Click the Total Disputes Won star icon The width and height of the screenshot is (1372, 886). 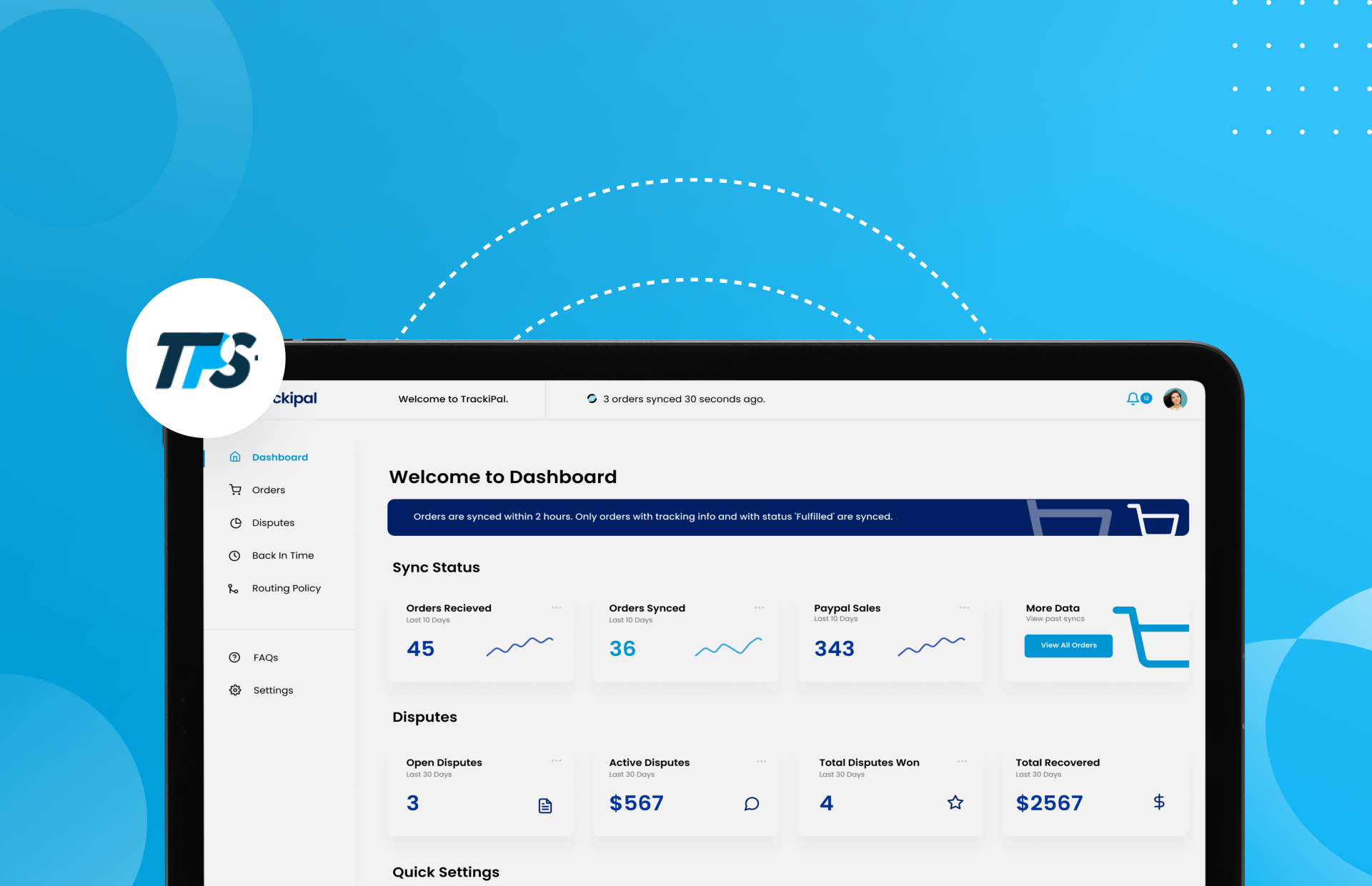[x=955, y=803]
